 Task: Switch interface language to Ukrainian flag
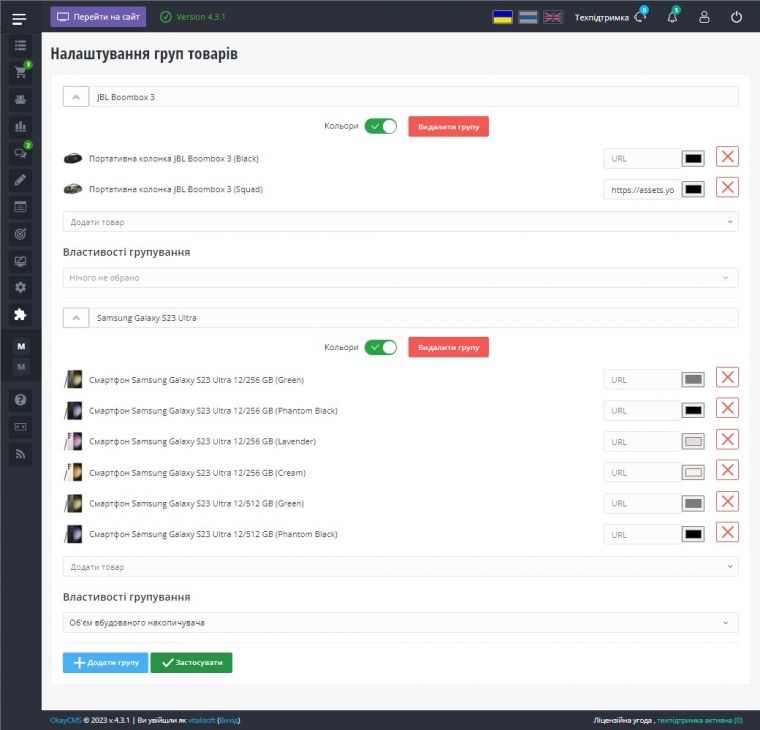(x=503, y=17)
